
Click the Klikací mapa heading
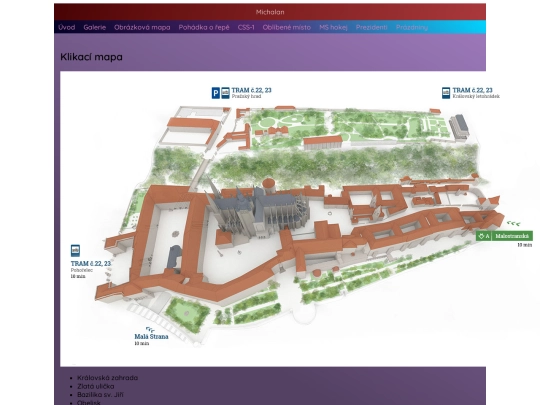point(91,57)
